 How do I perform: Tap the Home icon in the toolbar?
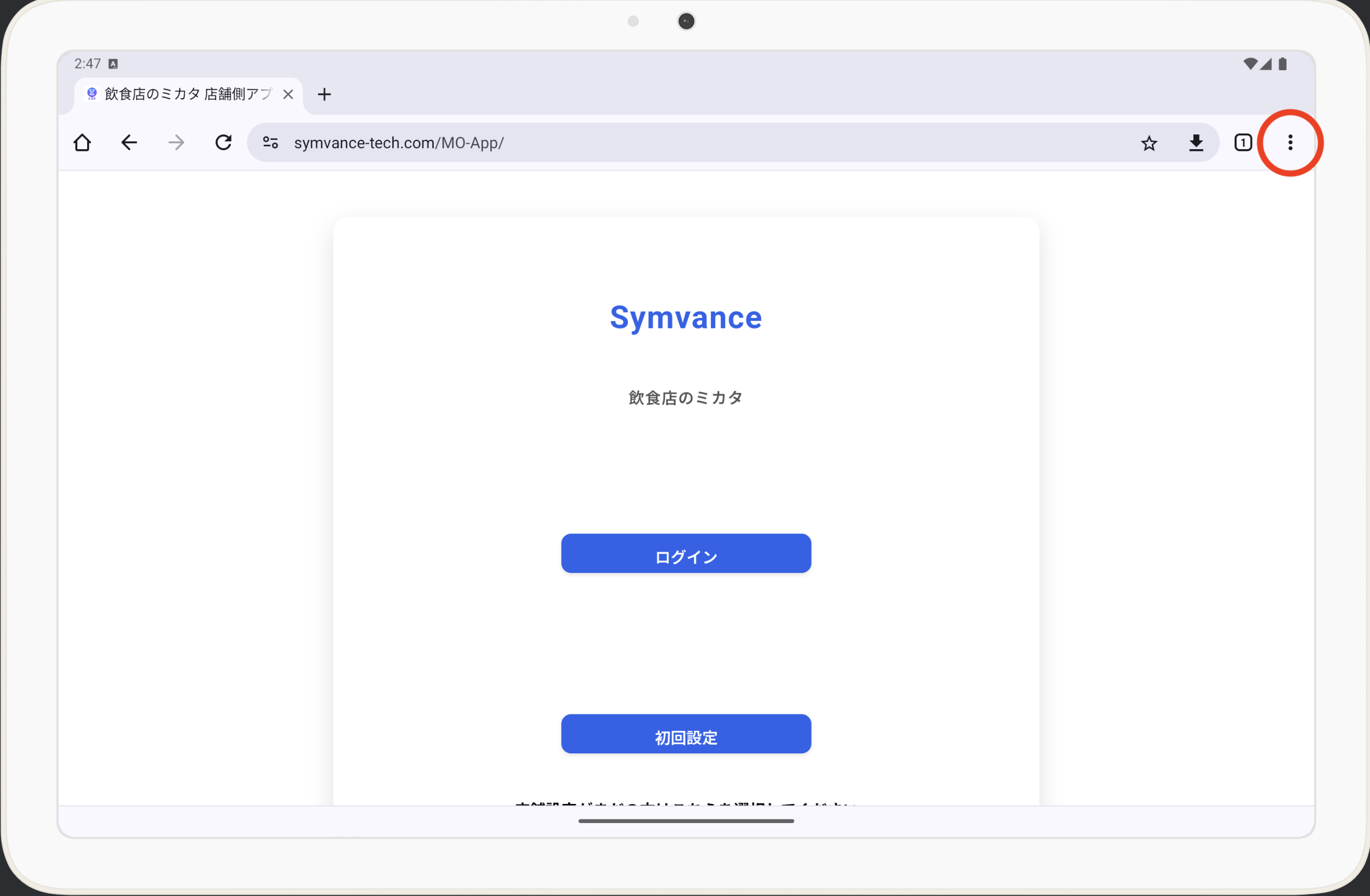point(82,142)
